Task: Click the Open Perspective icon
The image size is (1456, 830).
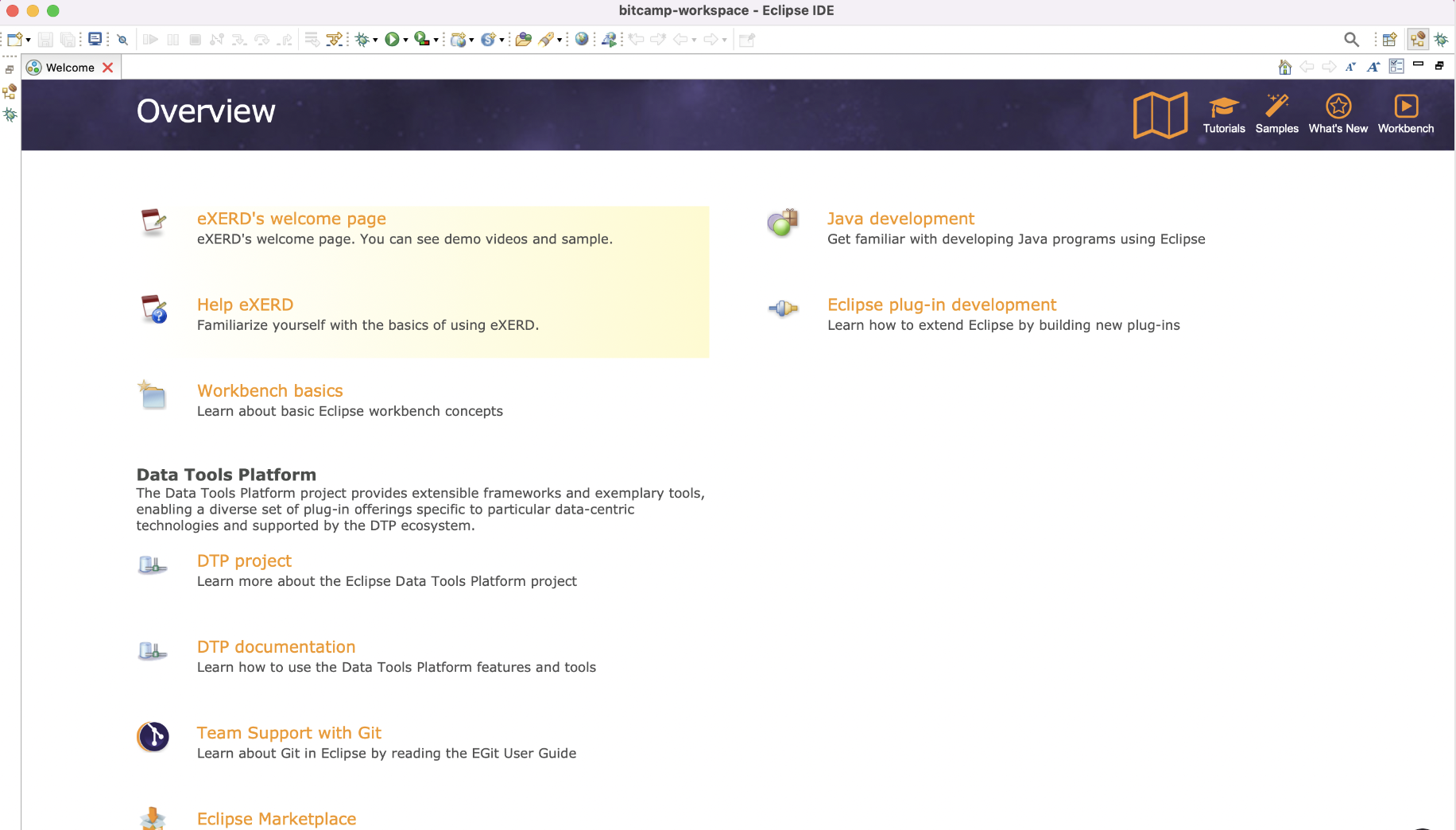Action: (x=1389, y=39)
